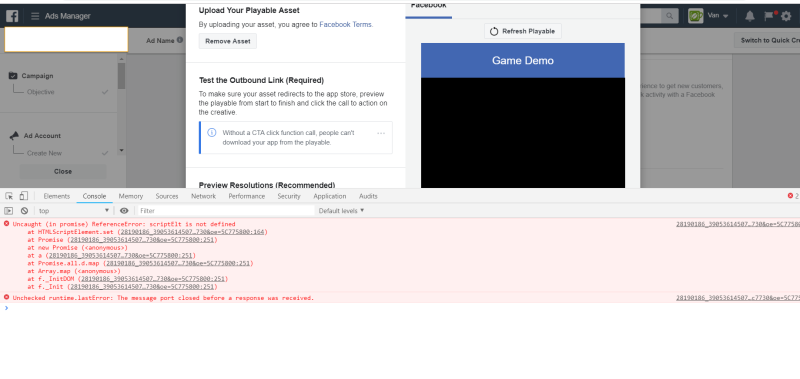The height and width of the screenshot is (379, 800).
Task: Activate DevTools inspect element icon
Action: tap(9, 196)
